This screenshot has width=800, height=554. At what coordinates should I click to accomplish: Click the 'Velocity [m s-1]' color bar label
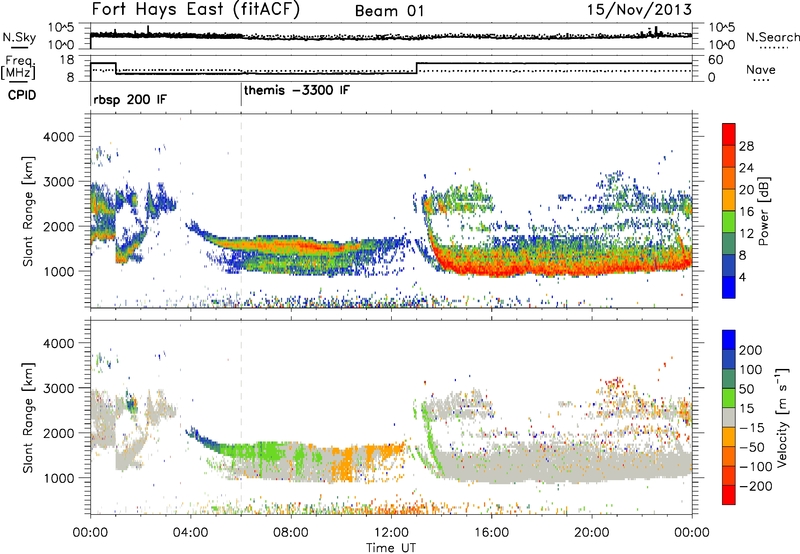(781, 417)
